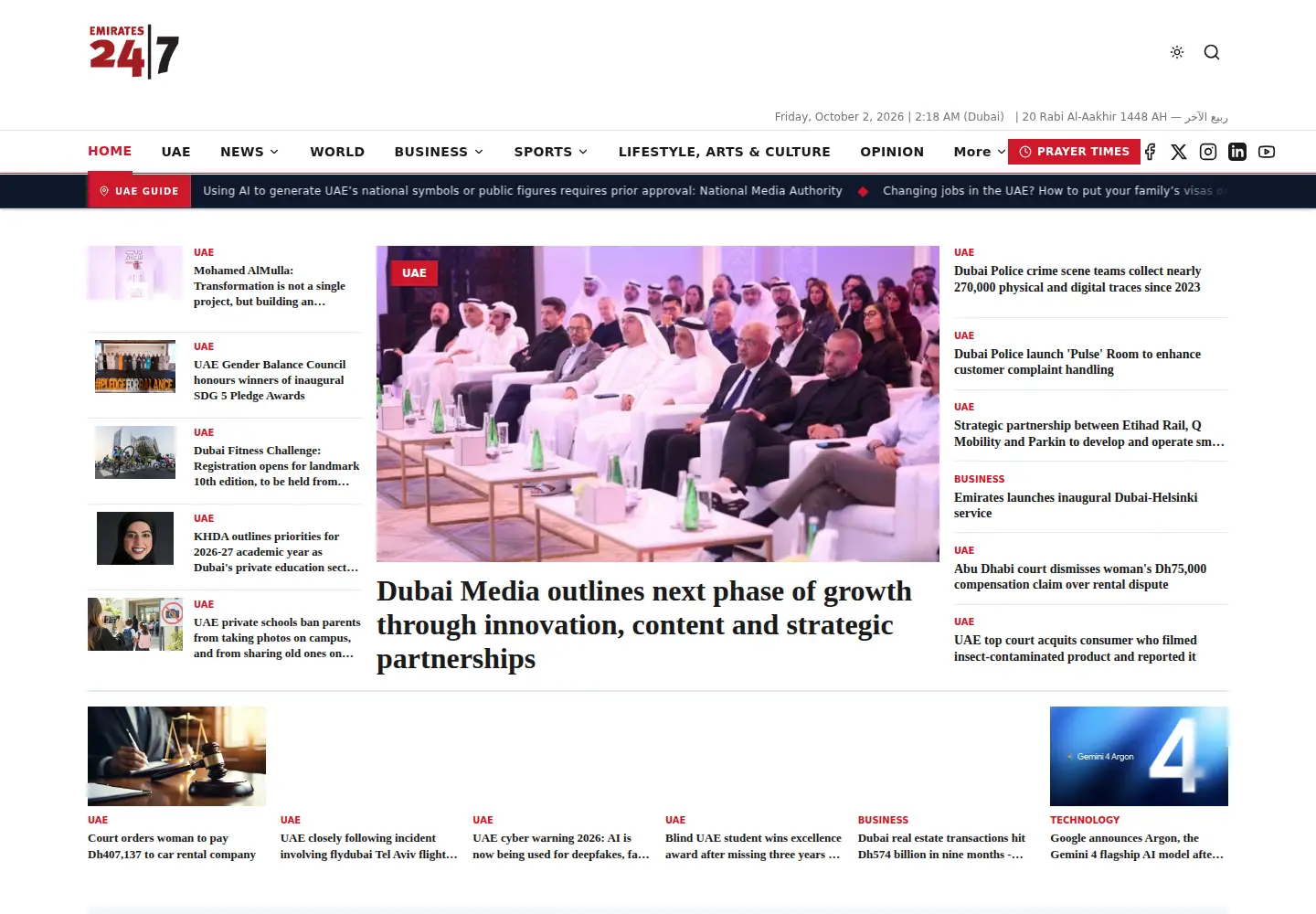
Task: Open the Instagram social icon
Action: click(1208, 152)
